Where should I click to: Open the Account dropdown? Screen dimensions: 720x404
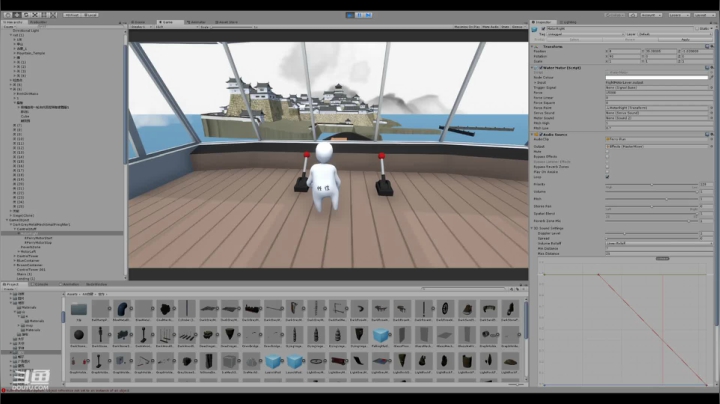(651, 15)
